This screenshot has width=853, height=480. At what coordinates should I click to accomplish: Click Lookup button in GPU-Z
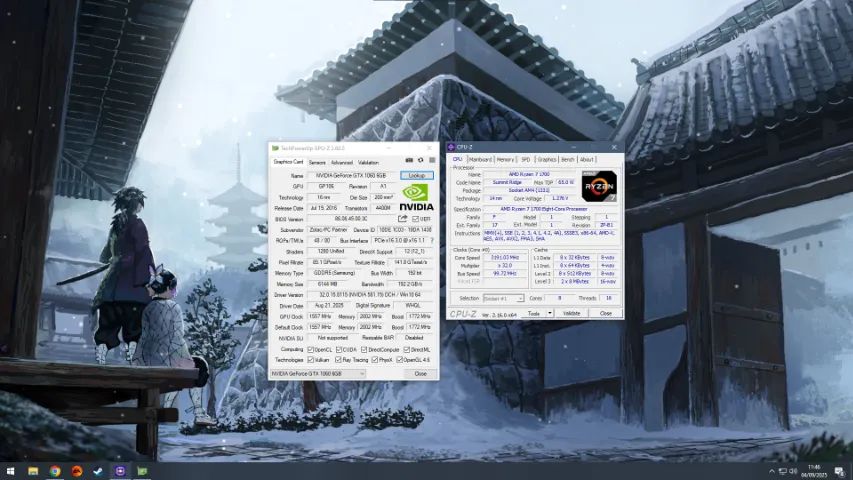click(x=417, y=175)
